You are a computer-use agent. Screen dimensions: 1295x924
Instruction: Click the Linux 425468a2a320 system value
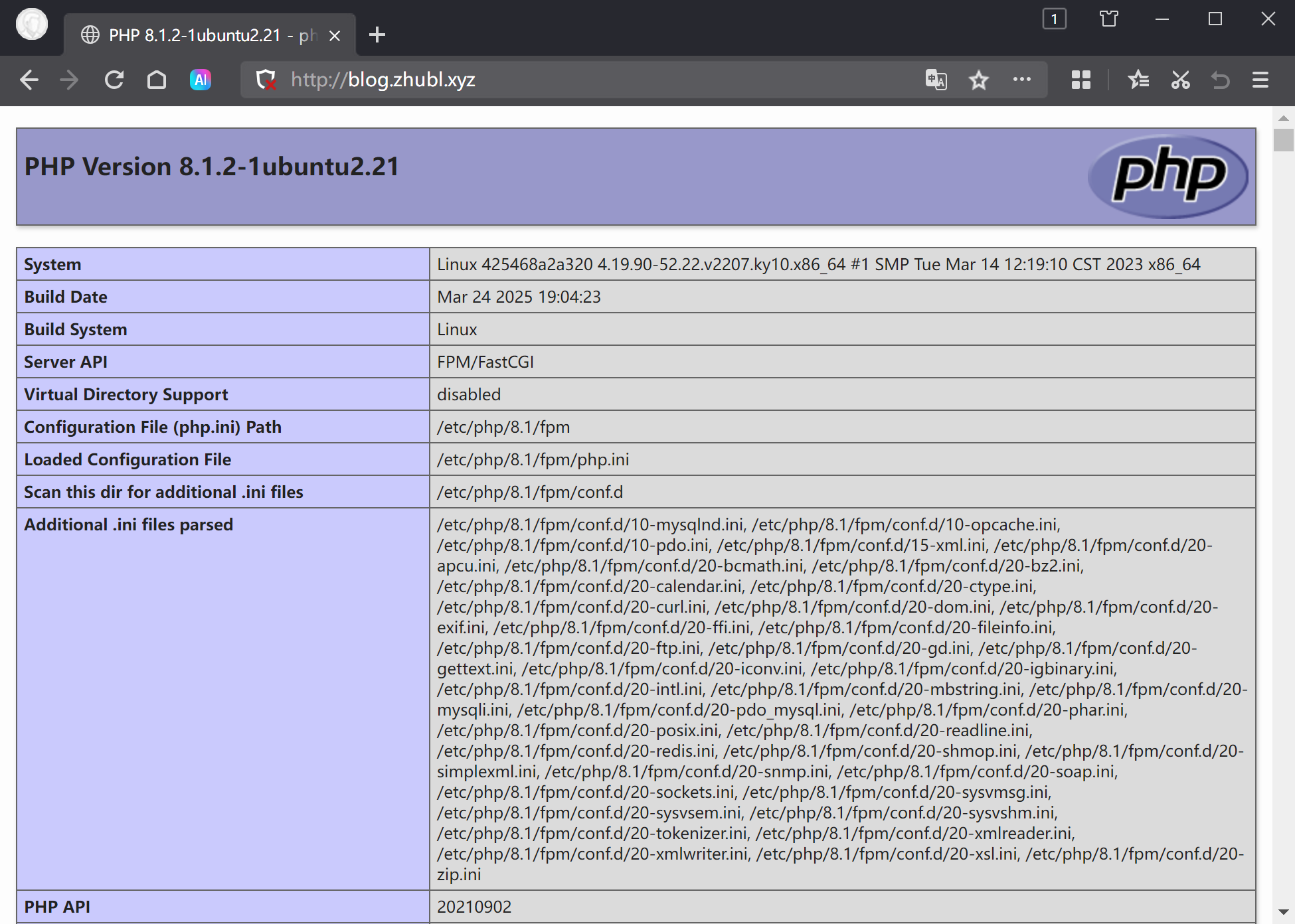[x=818, y=264]
